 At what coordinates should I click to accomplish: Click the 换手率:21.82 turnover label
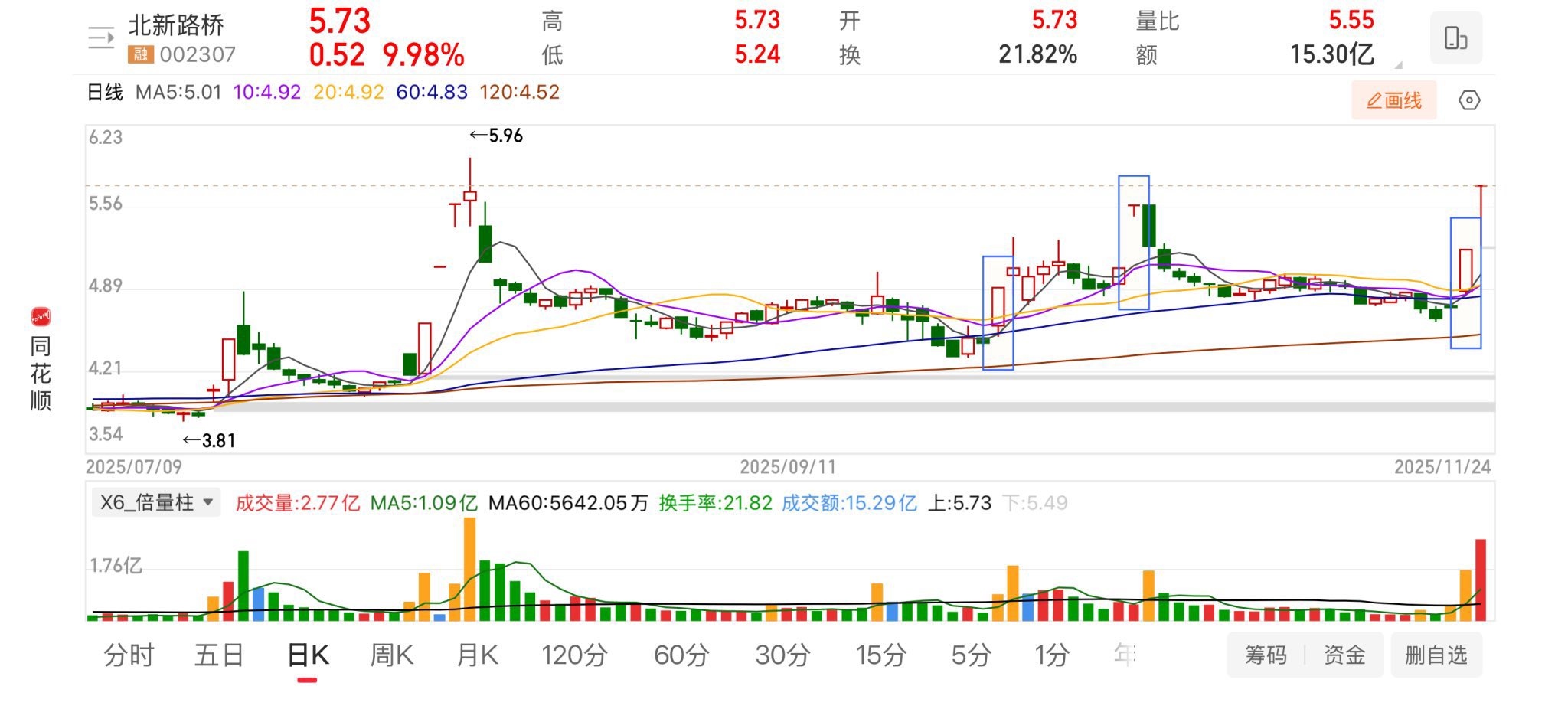[x=715, y=503]
